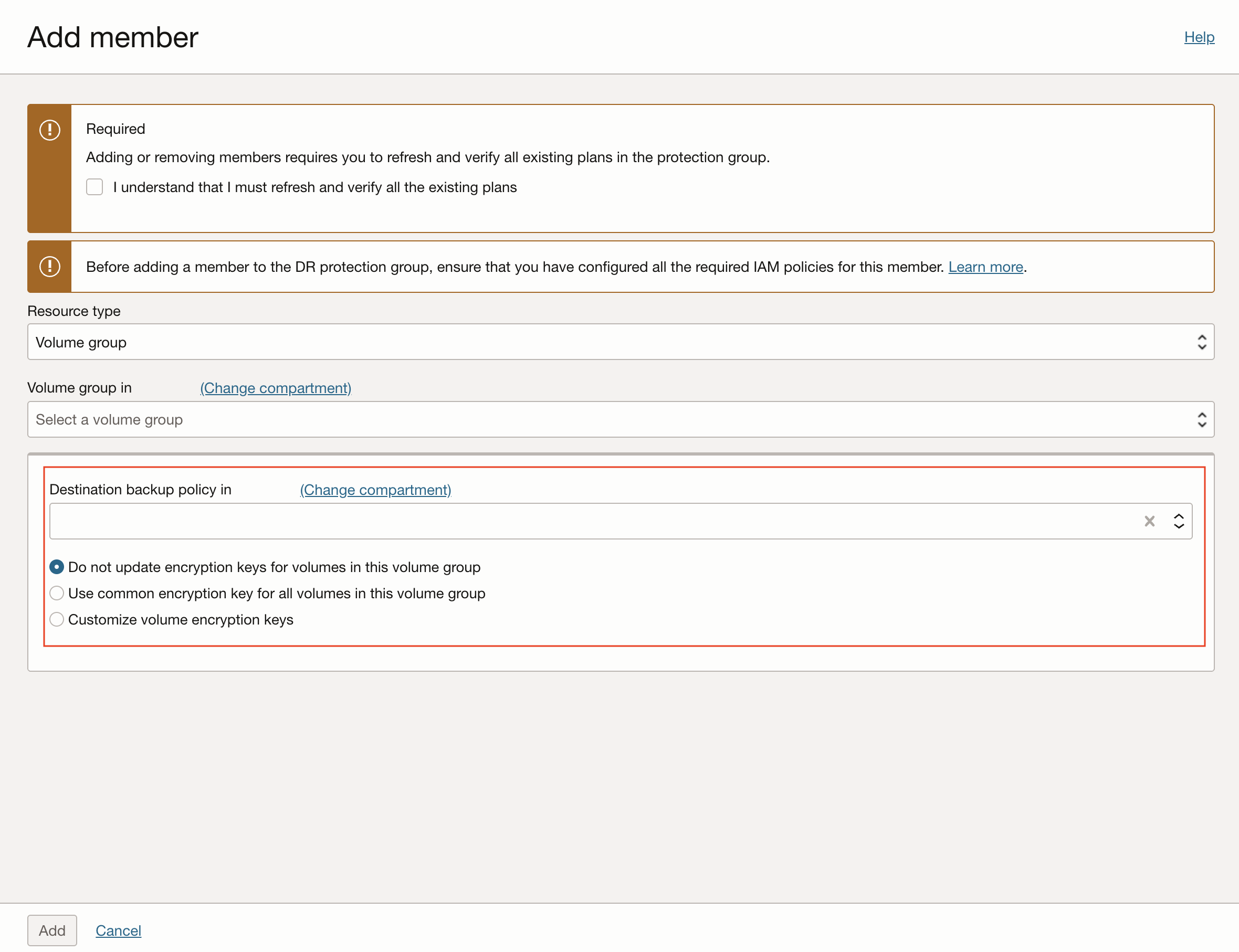
Task: Select Do not update encryption keys option
Action: (x=57, y=567)
